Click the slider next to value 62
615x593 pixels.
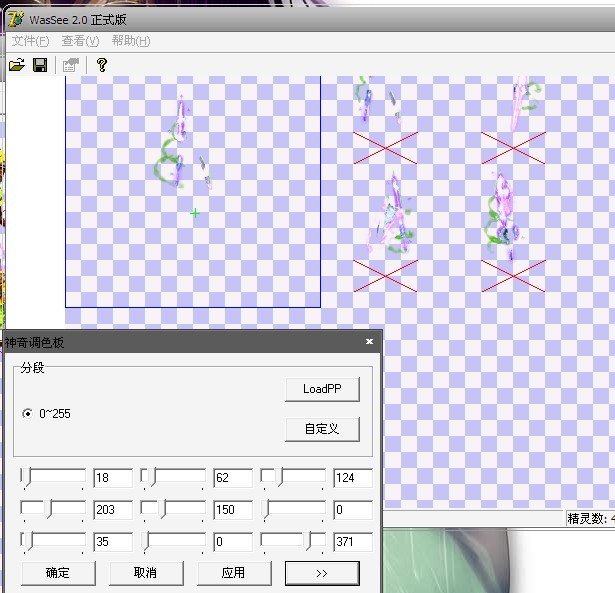[173, 478]
